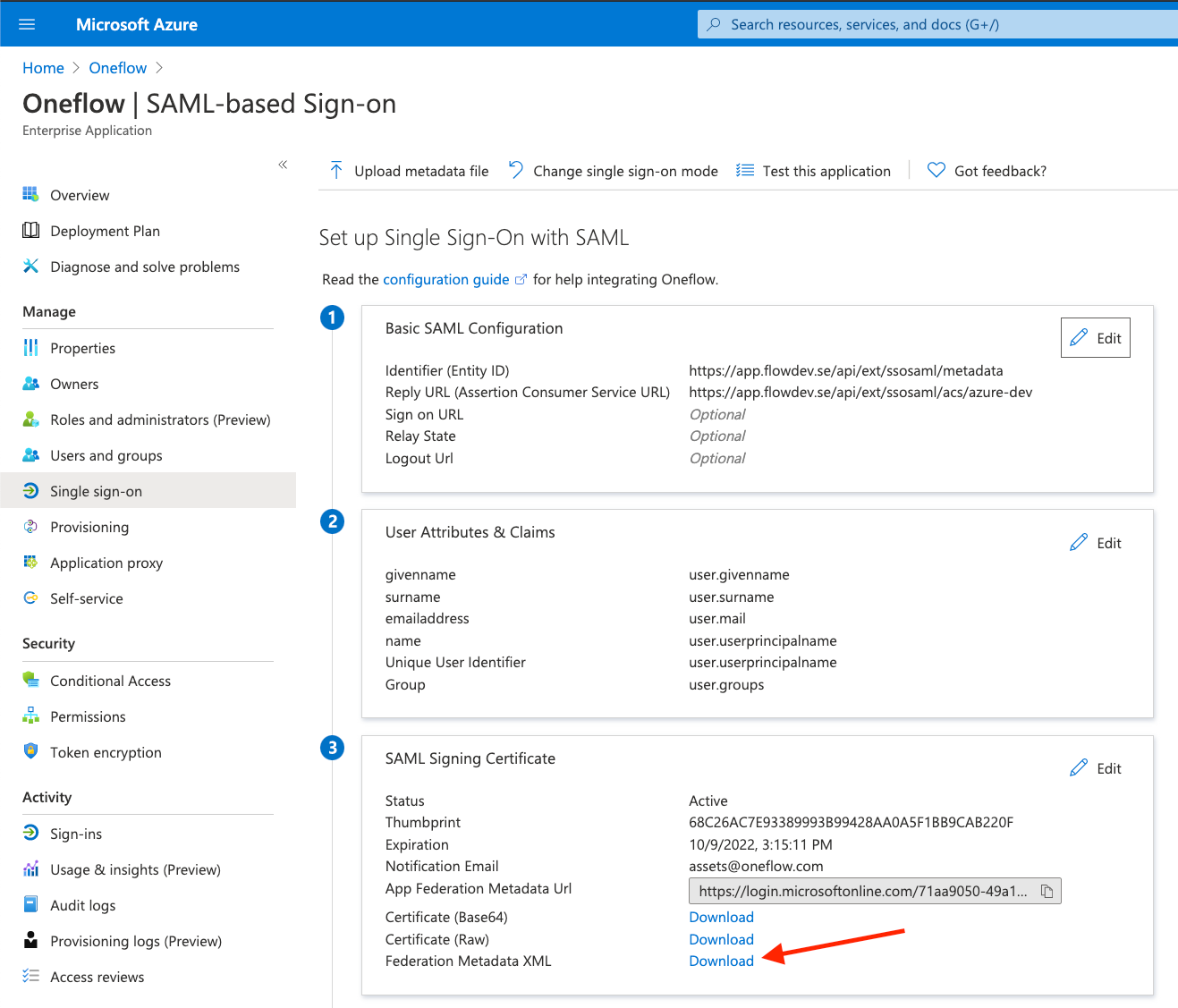View Sign-ins activity
The height and width of the screenshot is (1008, 1178).
pyautogui.click(x=76, y=833)
